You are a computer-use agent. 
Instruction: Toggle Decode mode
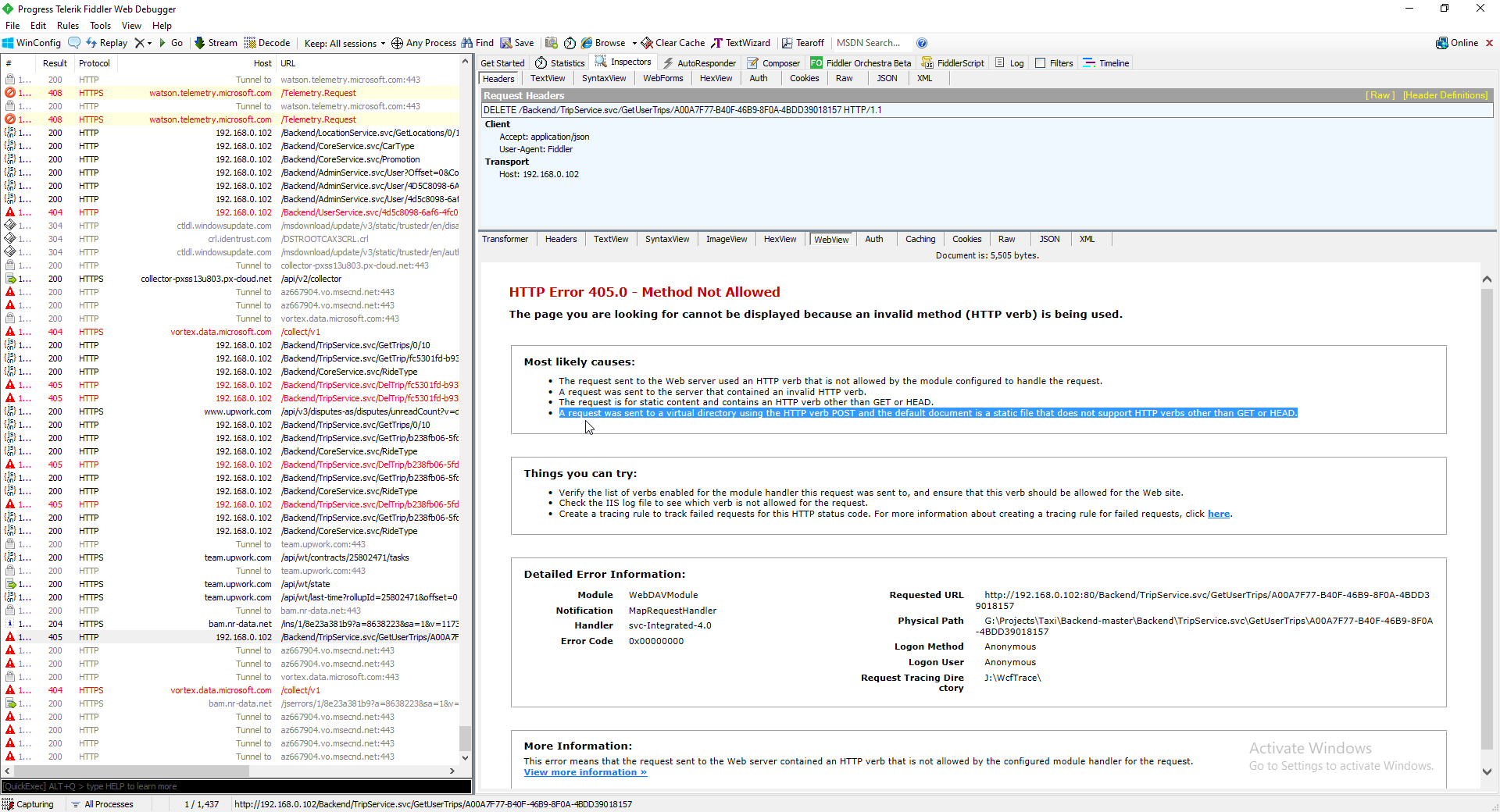point(267,43)
